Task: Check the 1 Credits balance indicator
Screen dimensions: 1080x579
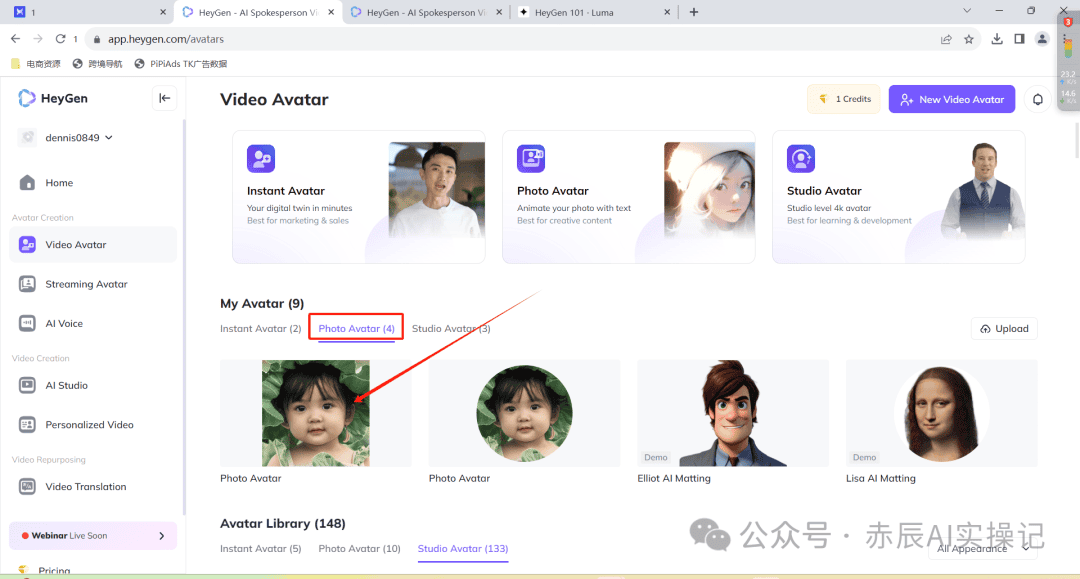Action: point(843,99)
